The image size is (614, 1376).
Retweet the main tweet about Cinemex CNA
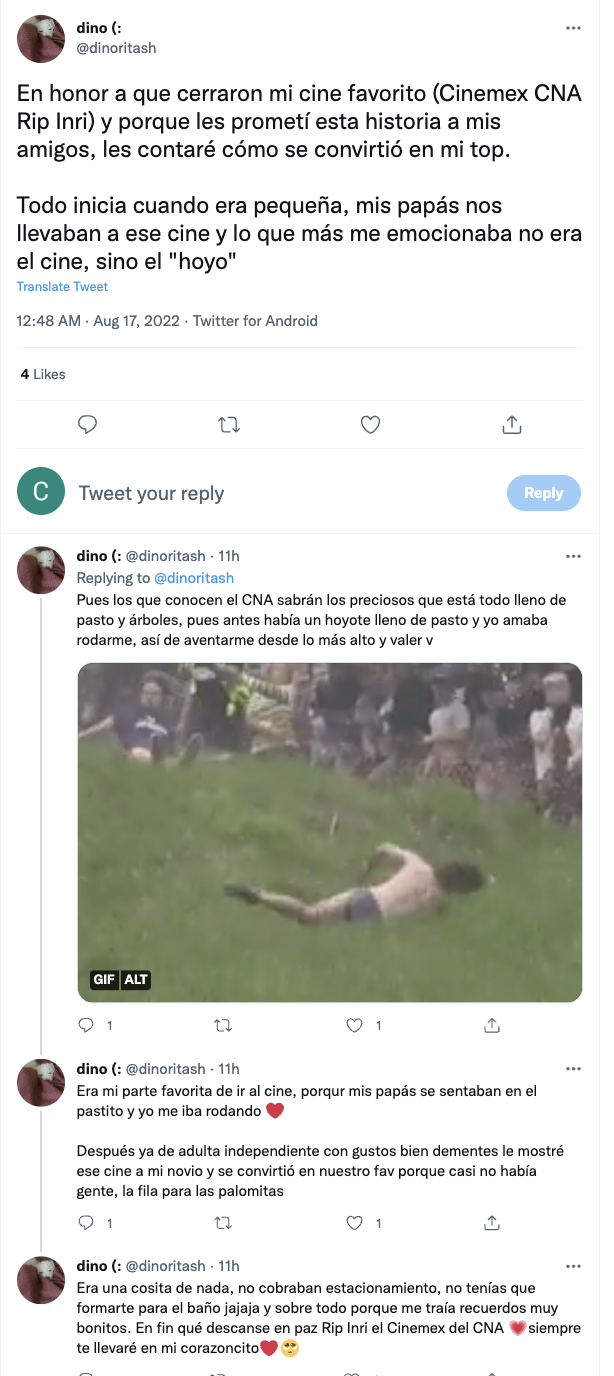[x=229, y=425]
